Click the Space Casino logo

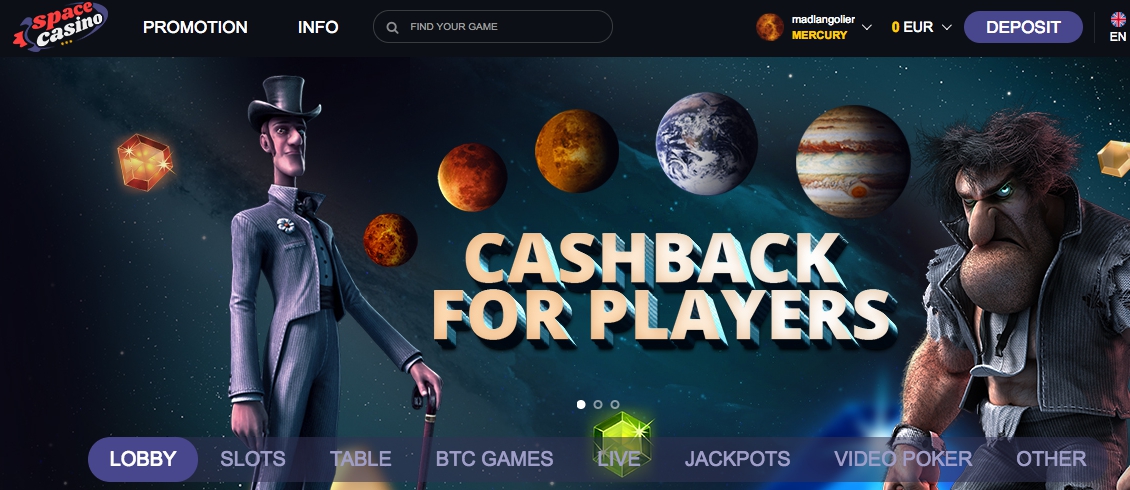click(60, 25)
